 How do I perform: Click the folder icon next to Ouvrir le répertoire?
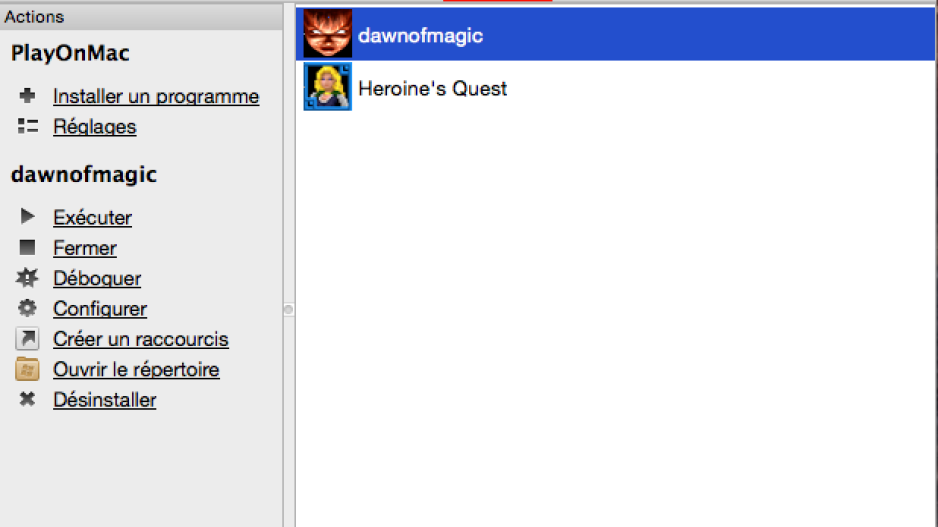pyautogui.click(x=27, y=369)
